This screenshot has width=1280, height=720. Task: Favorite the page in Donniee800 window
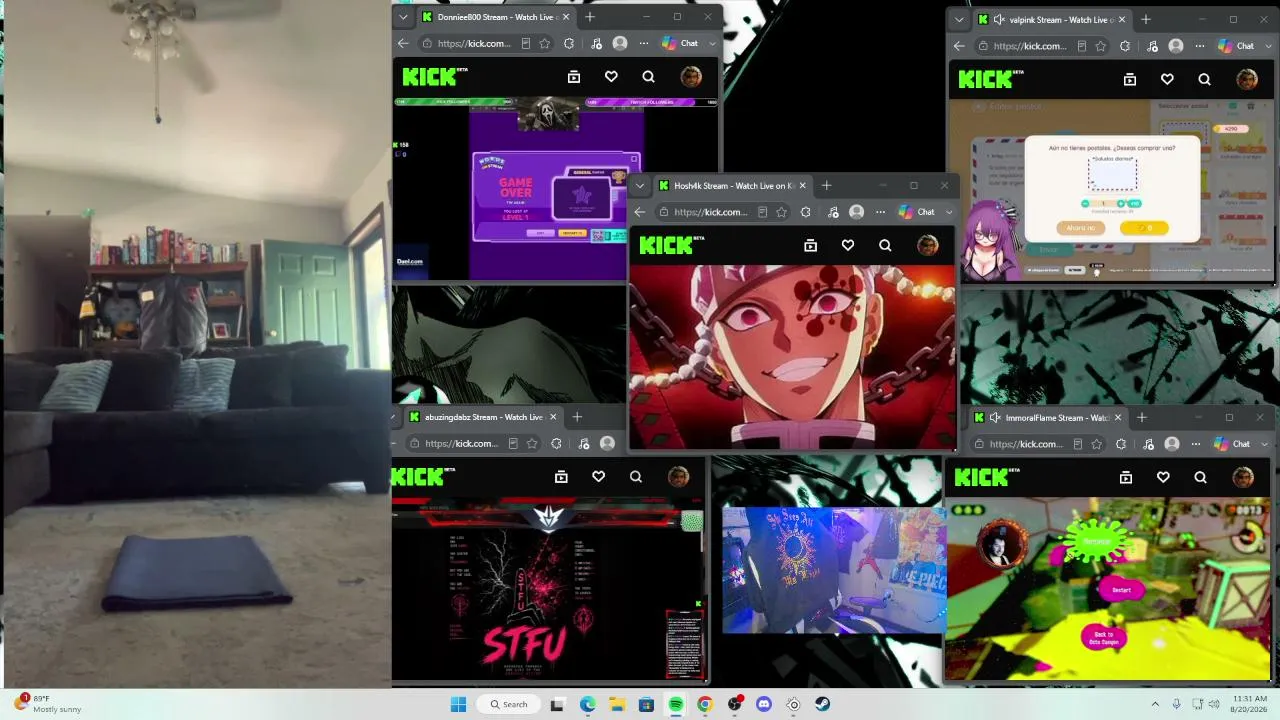point(544,44)
